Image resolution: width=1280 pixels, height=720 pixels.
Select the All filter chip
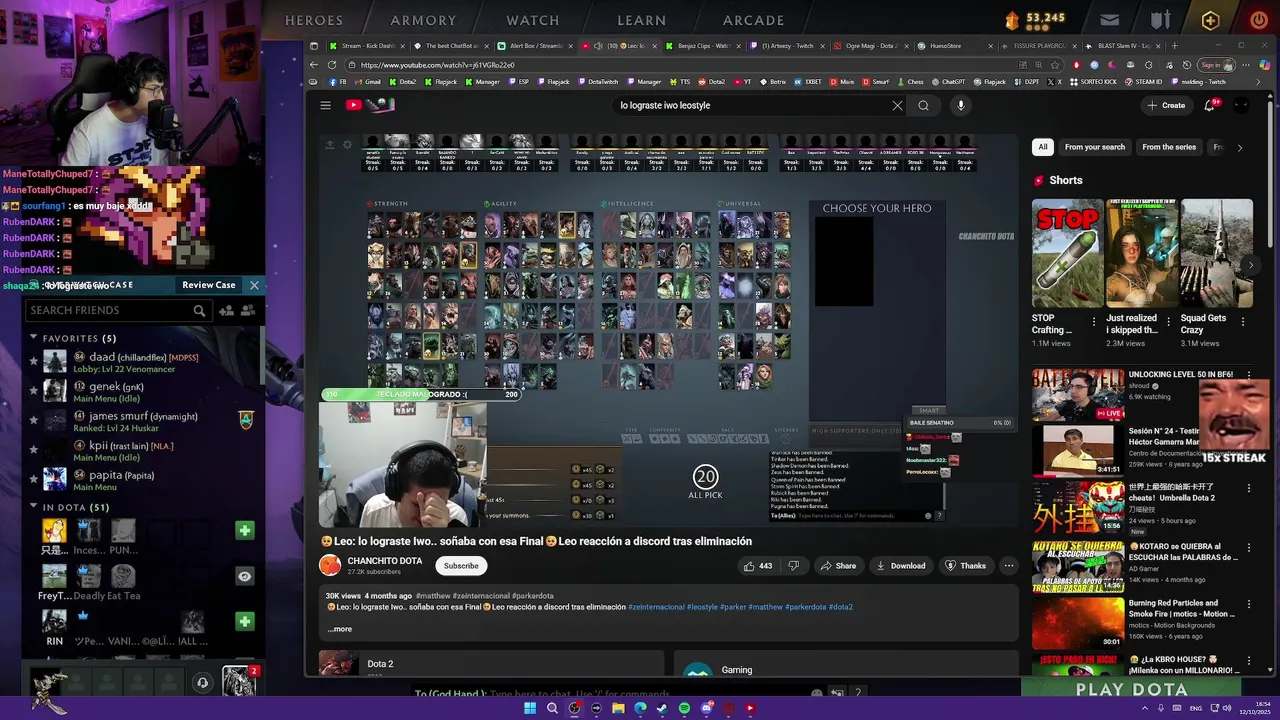pyautogui.click(x=1043, y=147)
